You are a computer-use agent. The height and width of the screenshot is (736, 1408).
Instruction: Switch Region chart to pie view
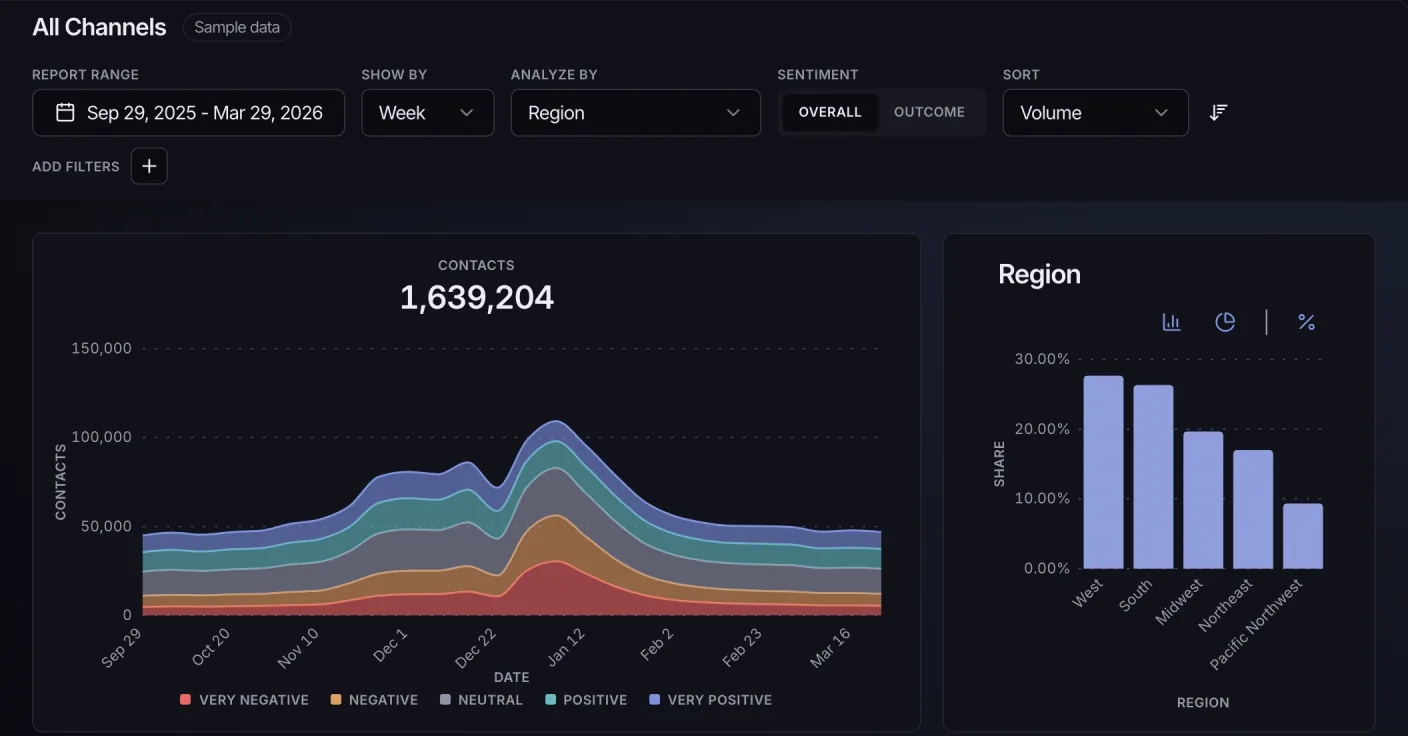pyautogui.click(x=1225, y=322)
